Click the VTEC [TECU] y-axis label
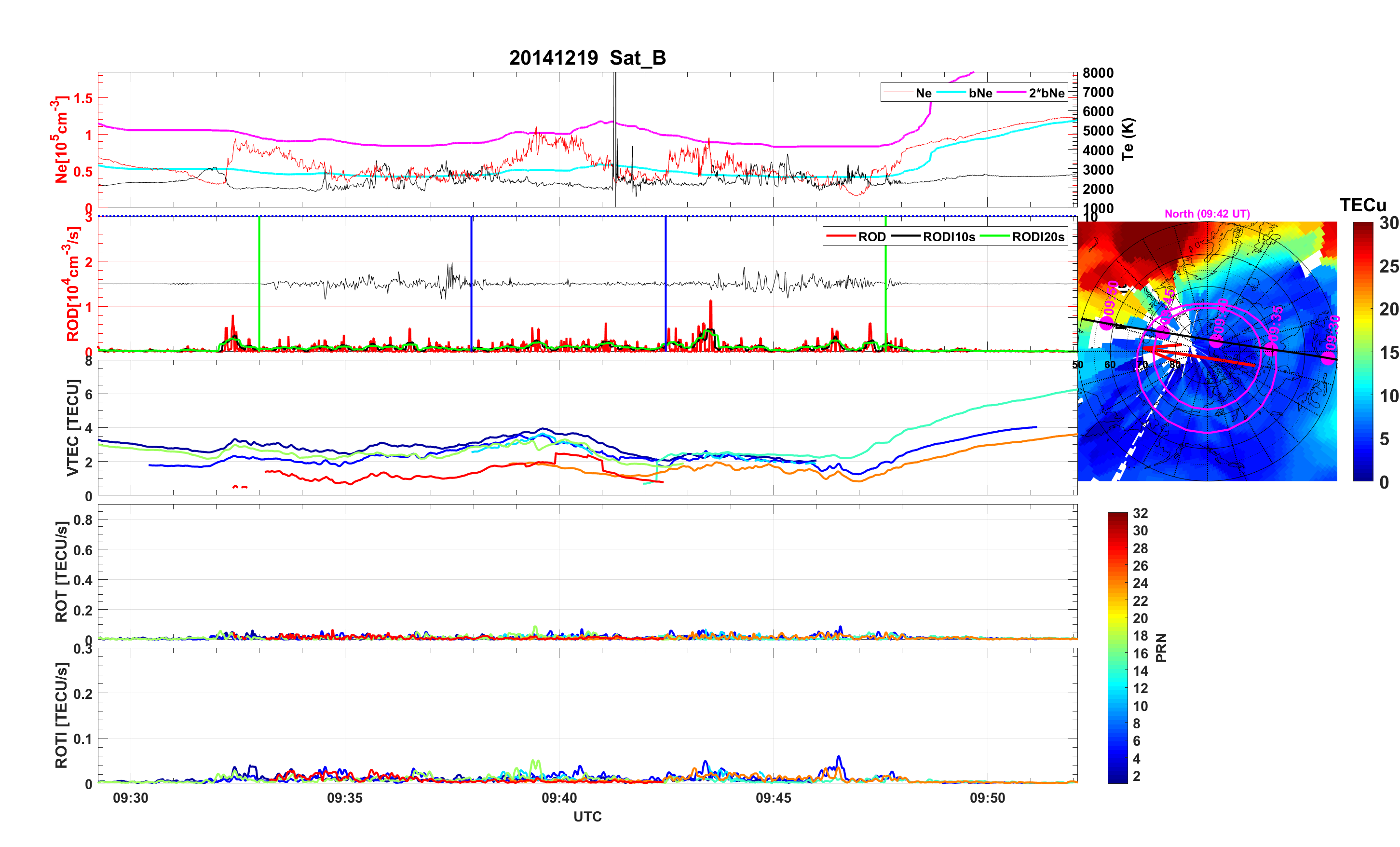 (x=73, y=427)
